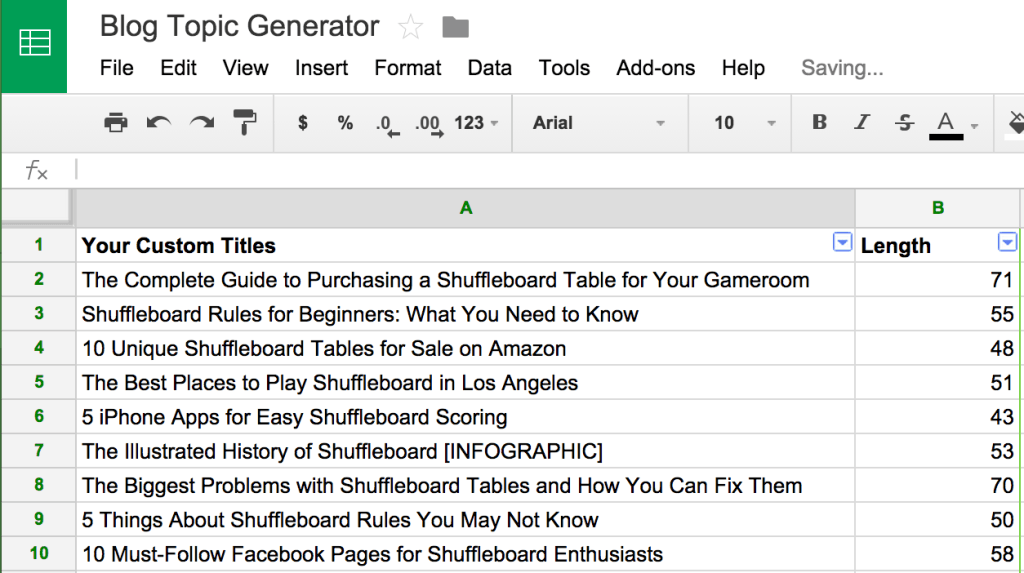The image size is (1024, 573).
Task: Select the paint format tool
Action: (x=245, y=123)
